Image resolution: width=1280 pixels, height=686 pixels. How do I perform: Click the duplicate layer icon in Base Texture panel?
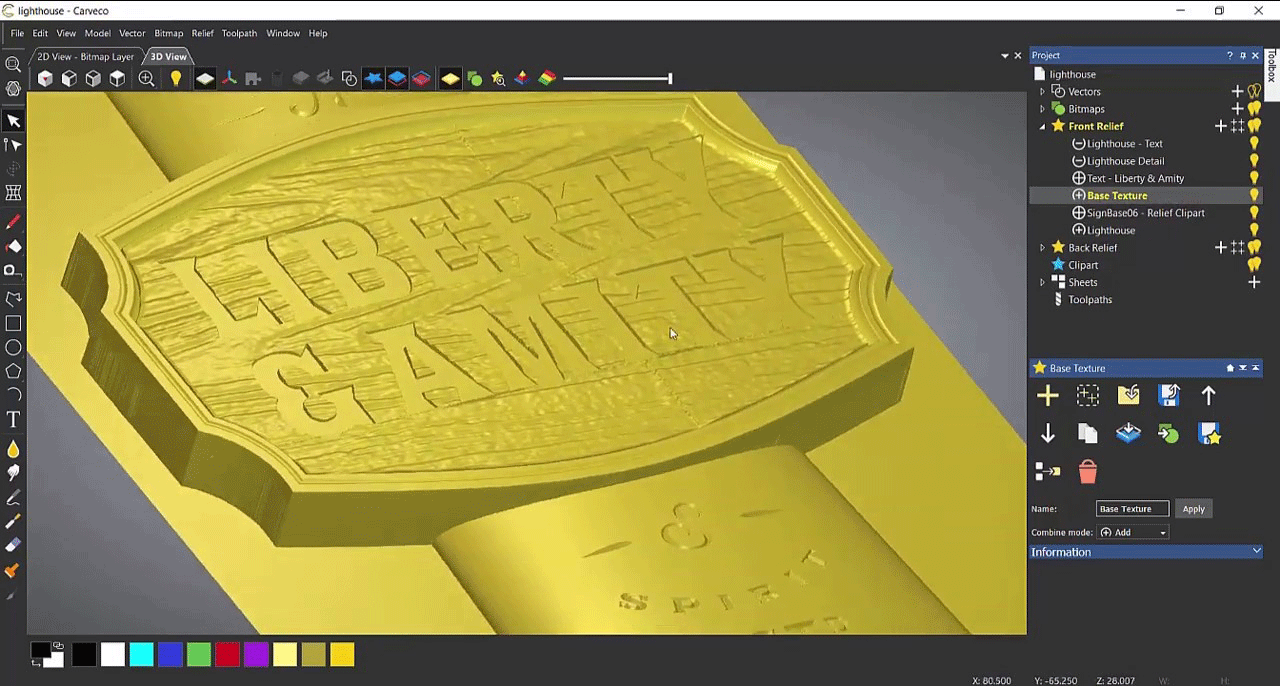click(x=1088, y=433)
